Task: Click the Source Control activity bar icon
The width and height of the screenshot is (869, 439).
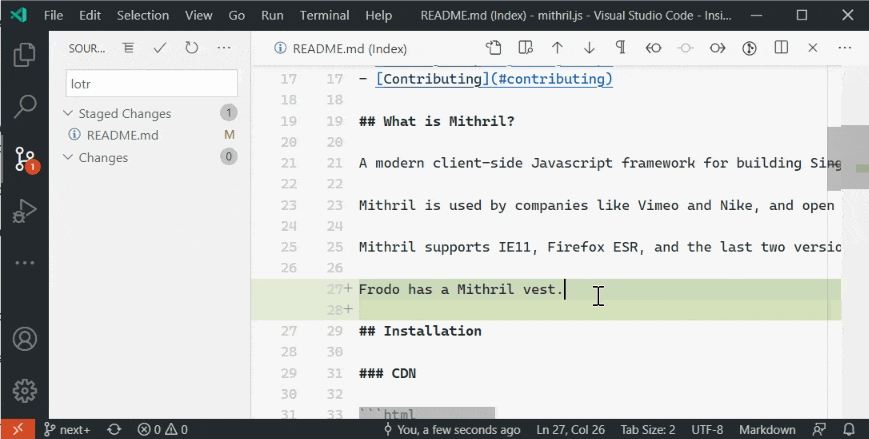Action: (x=24, y=158)
